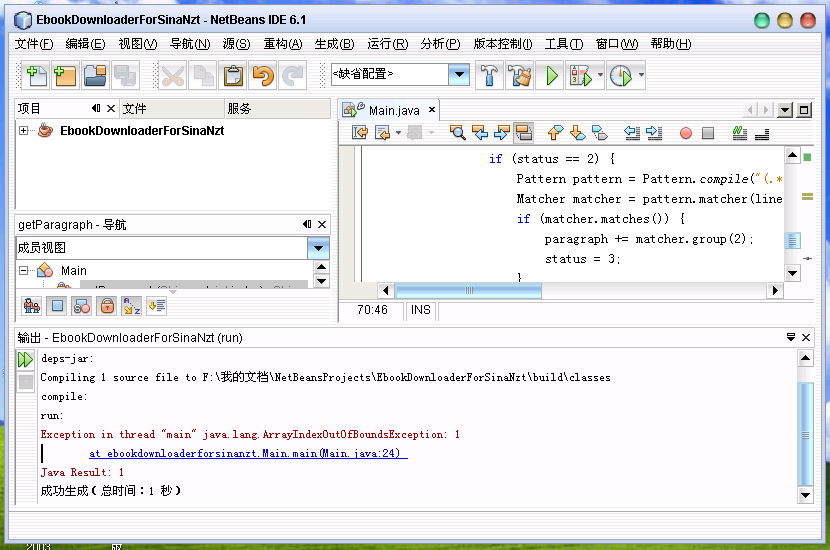Click the Open Project folder icon
Viewport: 830px width, 550px height.
point(96,76)
